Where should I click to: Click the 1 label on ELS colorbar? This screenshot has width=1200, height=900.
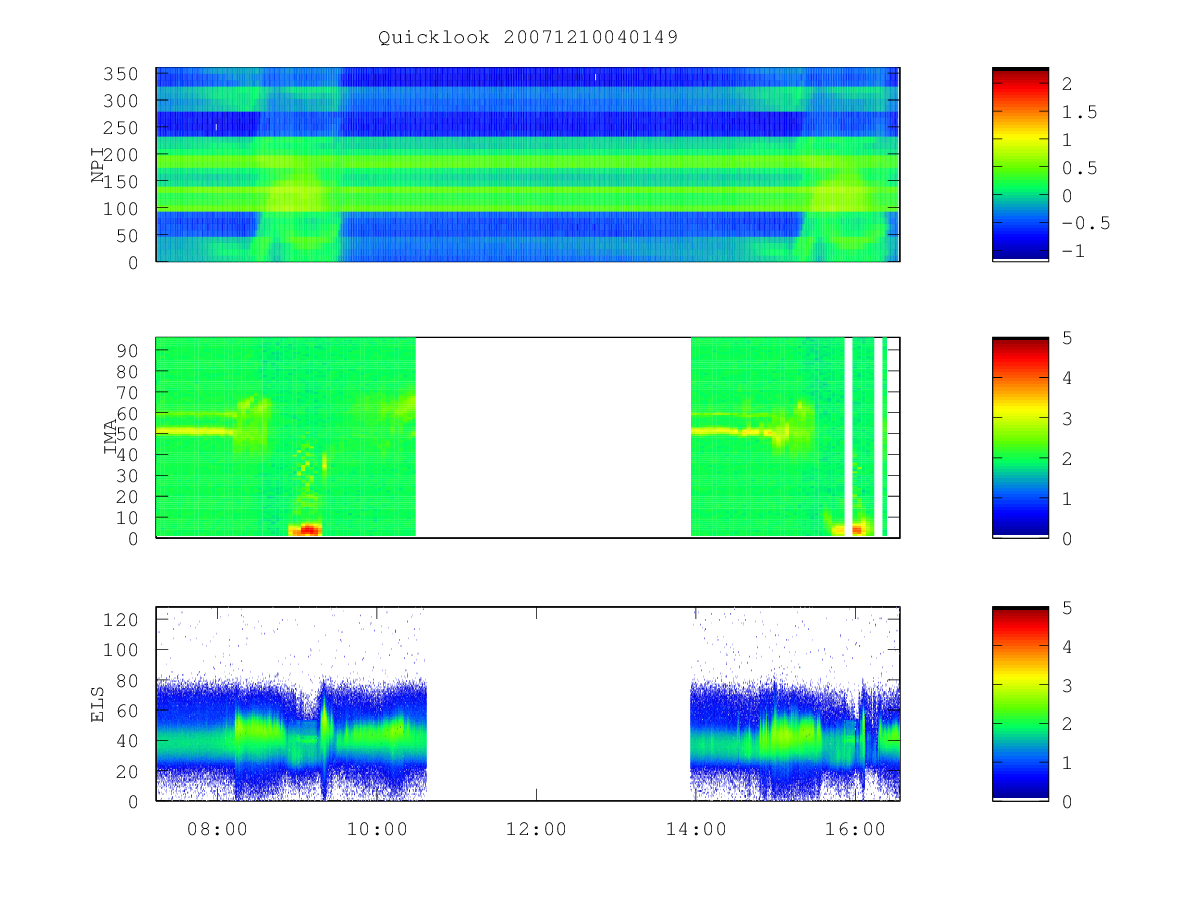(x=1067, y=763)
